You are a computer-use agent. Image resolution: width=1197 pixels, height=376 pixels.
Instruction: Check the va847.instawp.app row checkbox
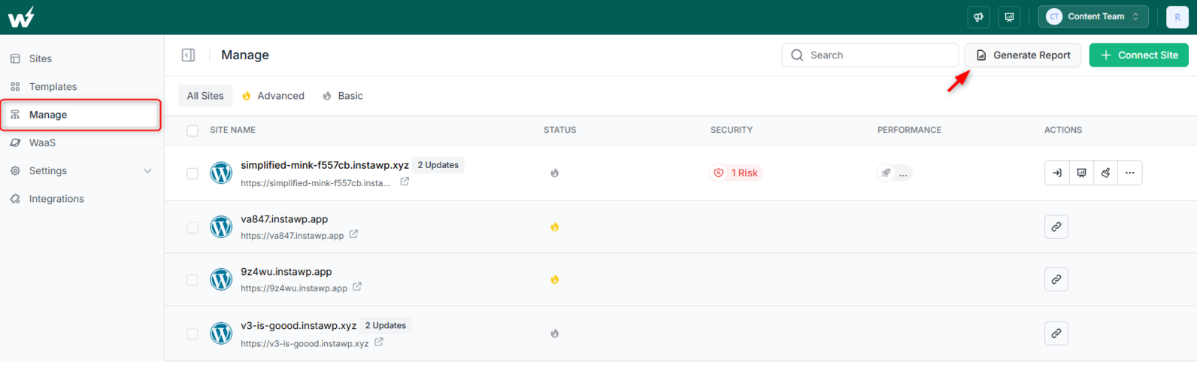192,227
